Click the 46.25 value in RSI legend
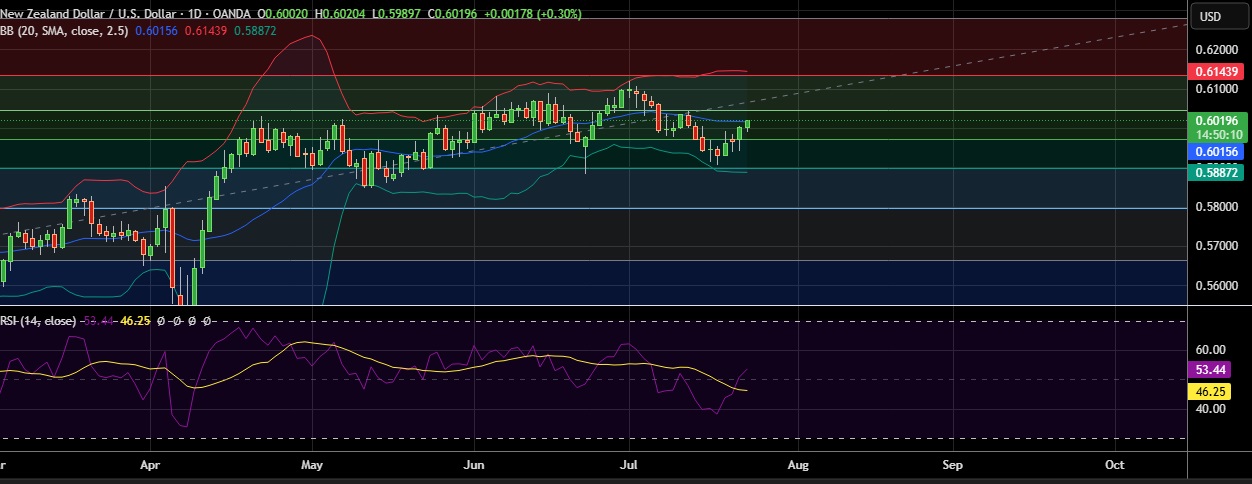The width and height of the screenshot is (1252, 484). point(136,322)
